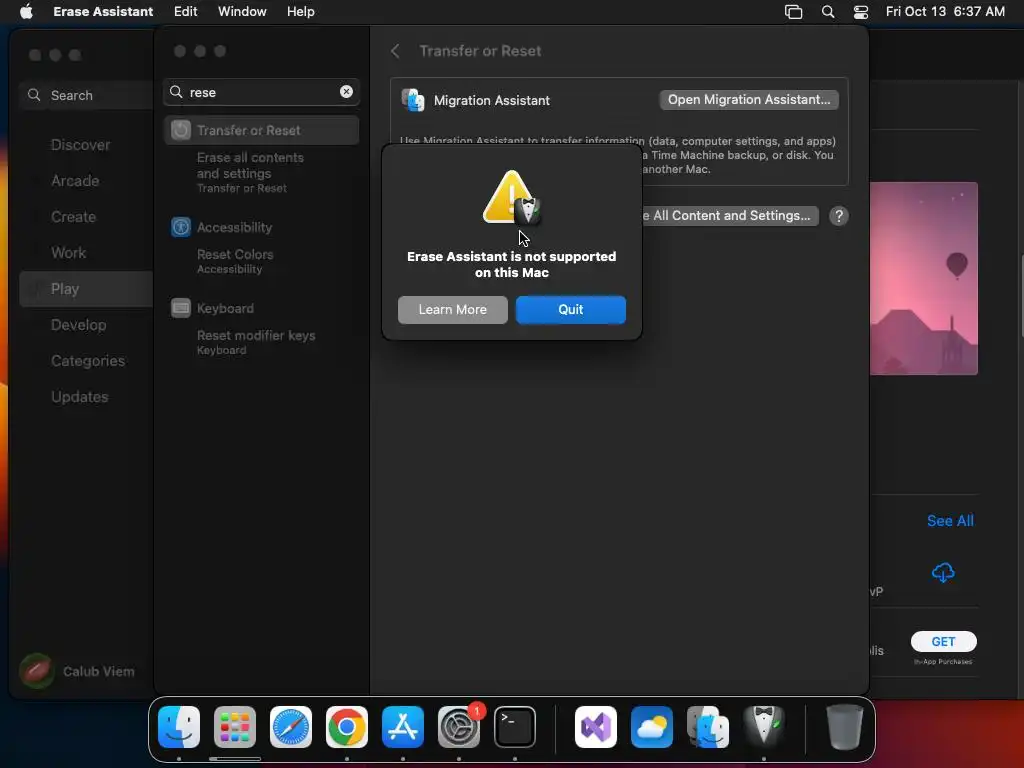Viewport: 1024px width, 768px height.
Task: Open the Apple menu
Action: click(26, 12)
